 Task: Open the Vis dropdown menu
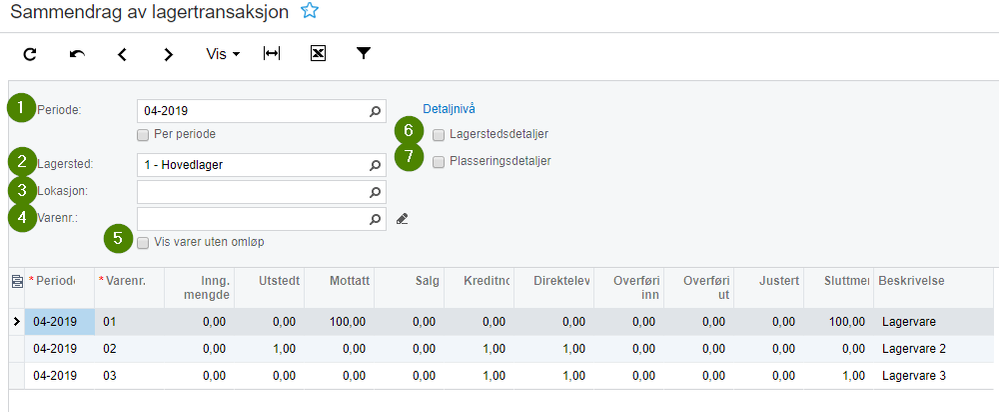pyautogui.click(x=223, y=55)
